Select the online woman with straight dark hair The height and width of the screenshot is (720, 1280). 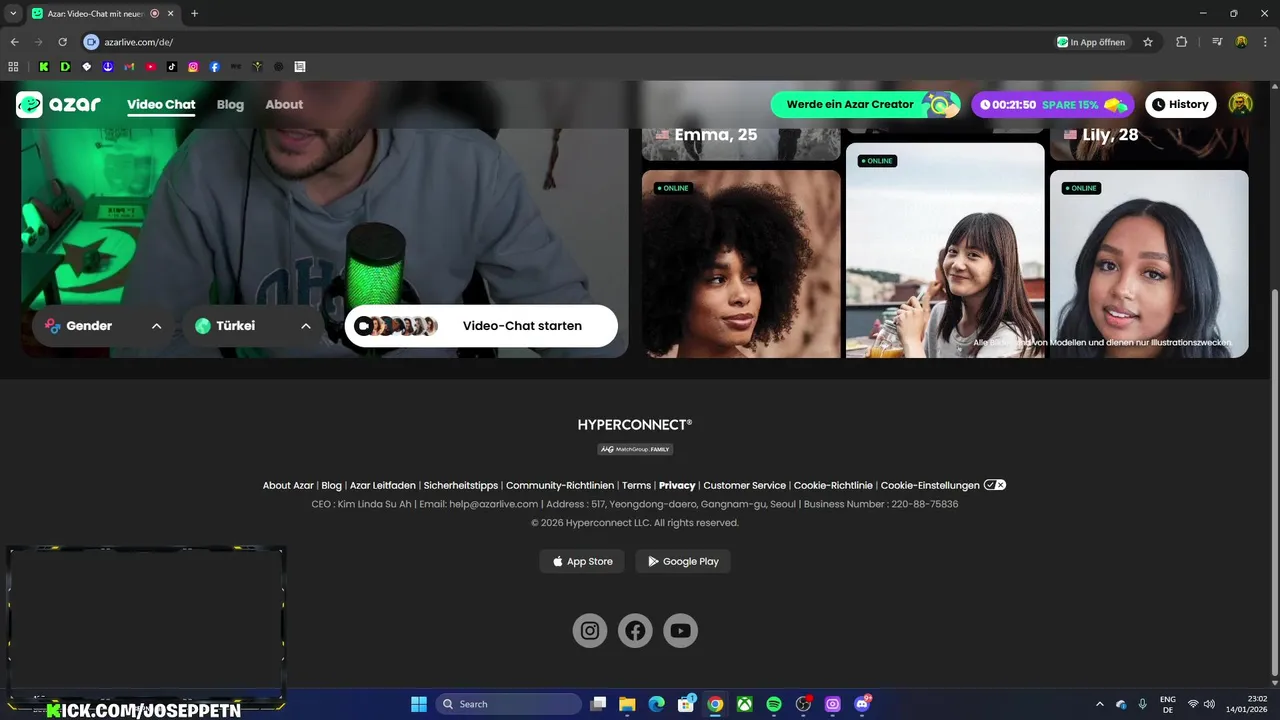(1149, 263)
